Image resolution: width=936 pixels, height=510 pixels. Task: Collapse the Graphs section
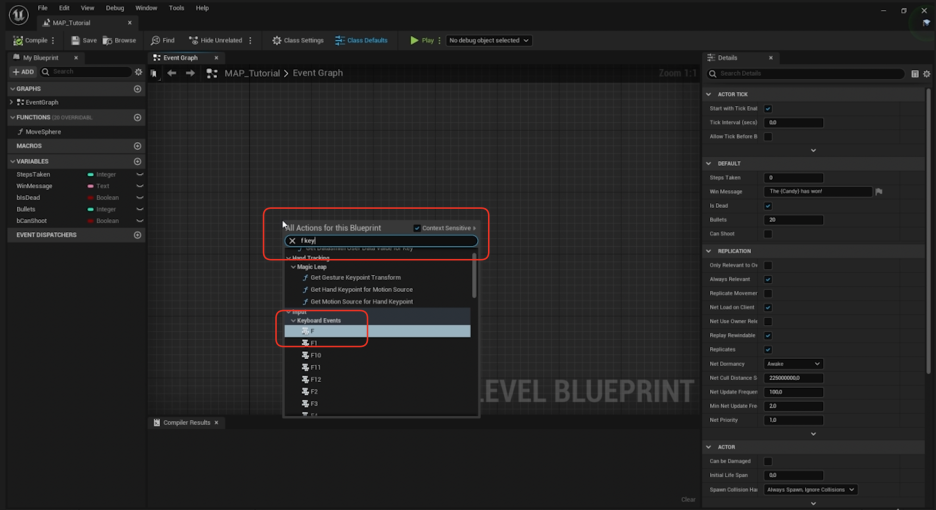[x=13, y=89]
